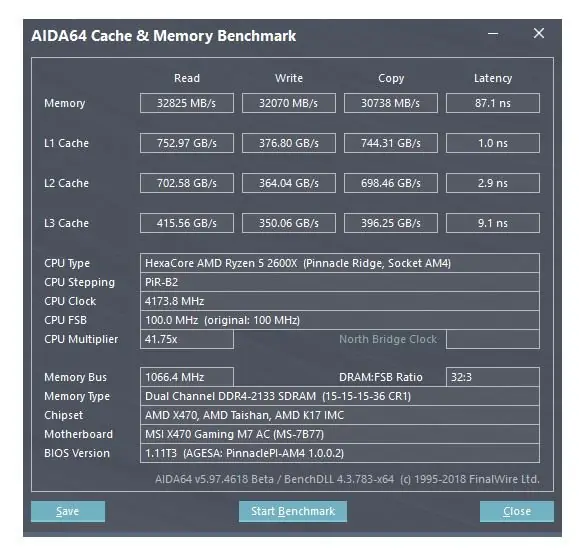Click the CPU Stepping value PiR-B2
This screenshot has width=579, height=555.
point(340,282)
